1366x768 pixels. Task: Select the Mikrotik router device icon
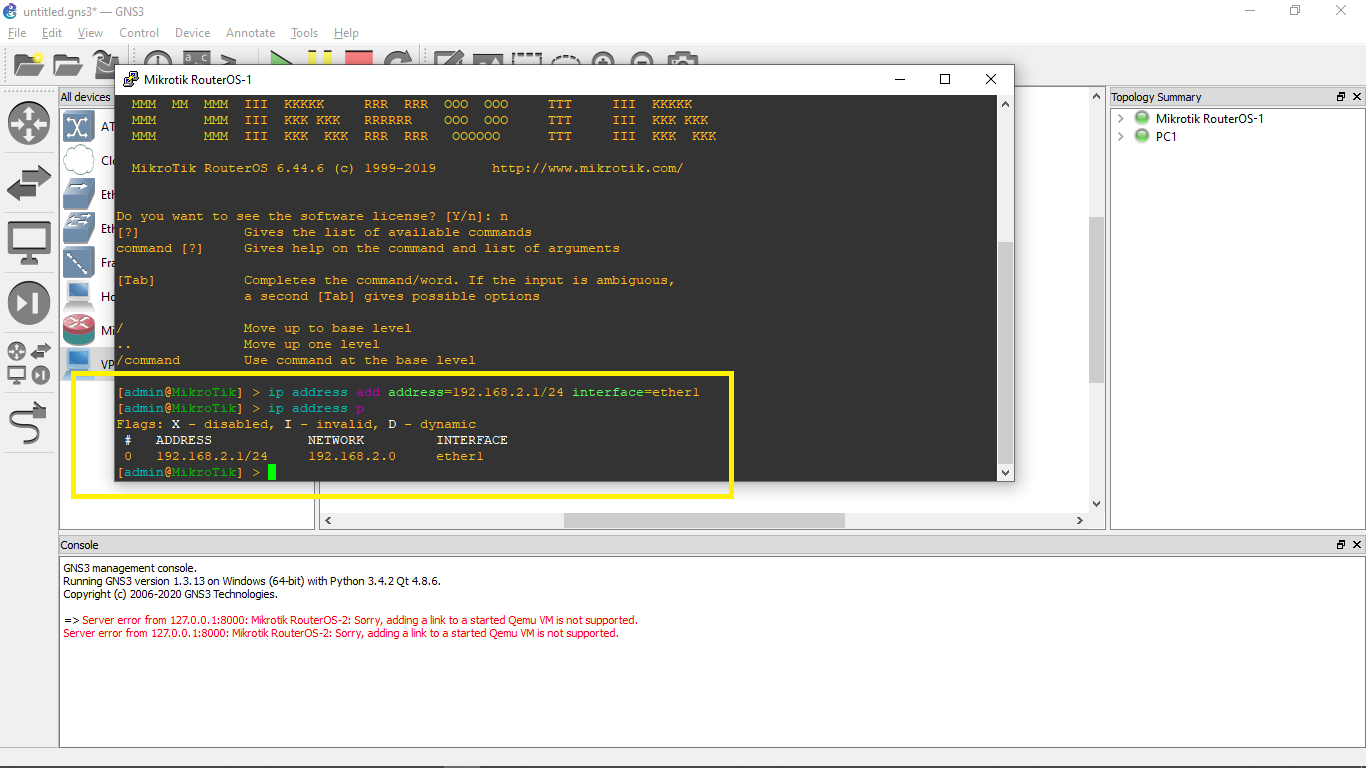(x=79, y=330)
